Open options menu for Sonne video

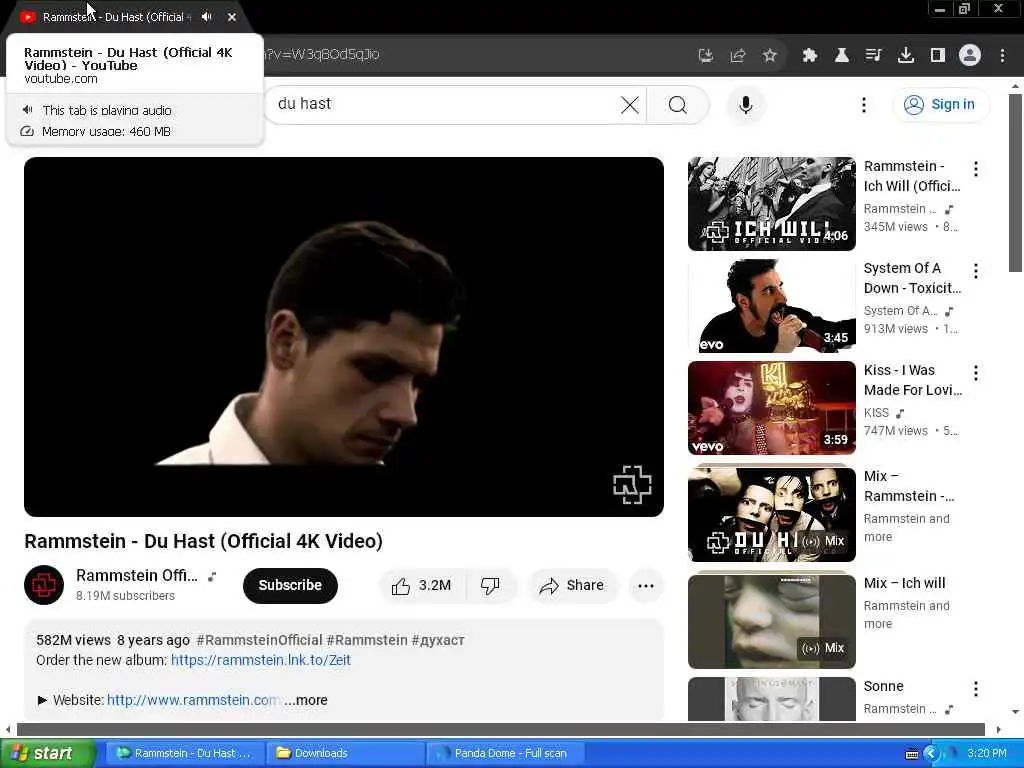click(976, 688)
